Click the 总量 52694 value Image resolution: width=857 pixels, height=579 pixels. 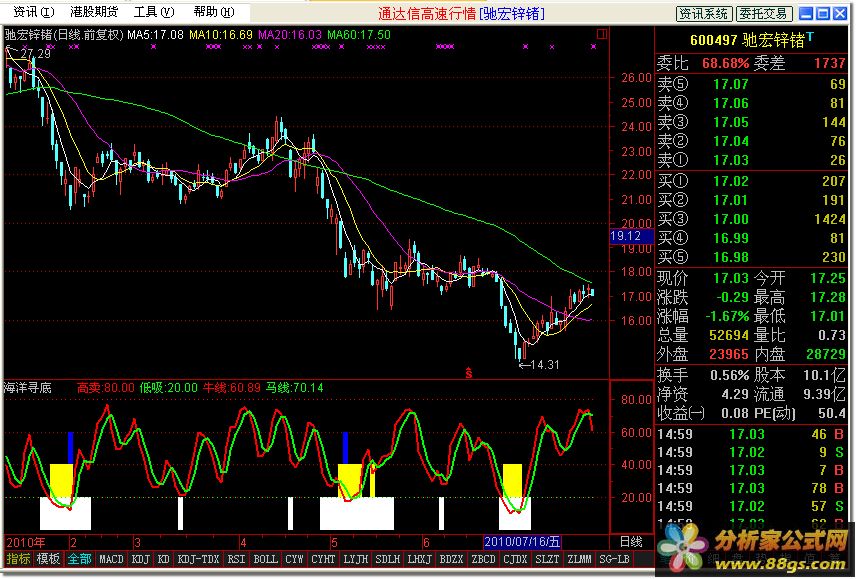click(x=729, y=335)
